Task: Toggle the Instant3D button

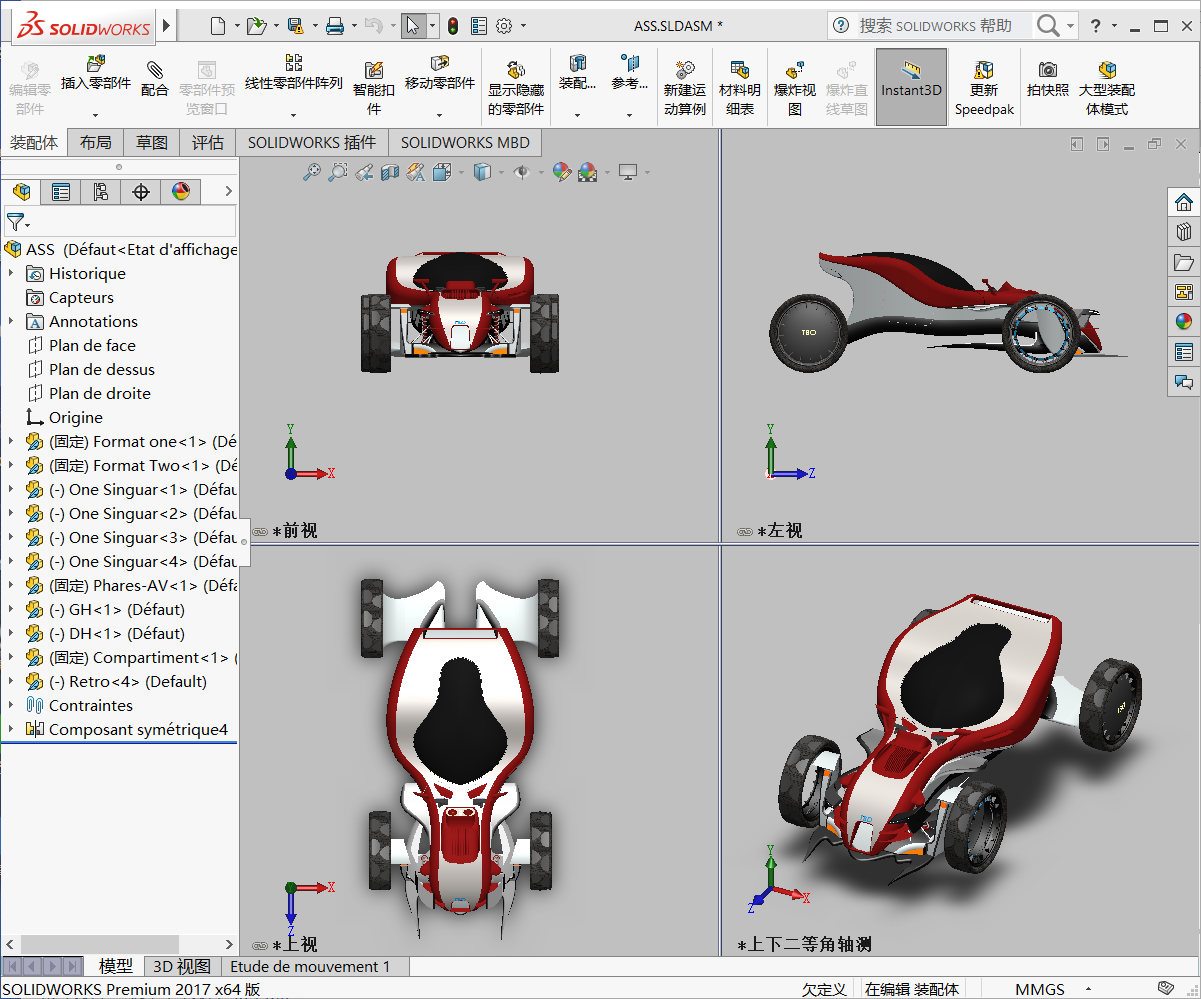Action: tap(911, 87)
